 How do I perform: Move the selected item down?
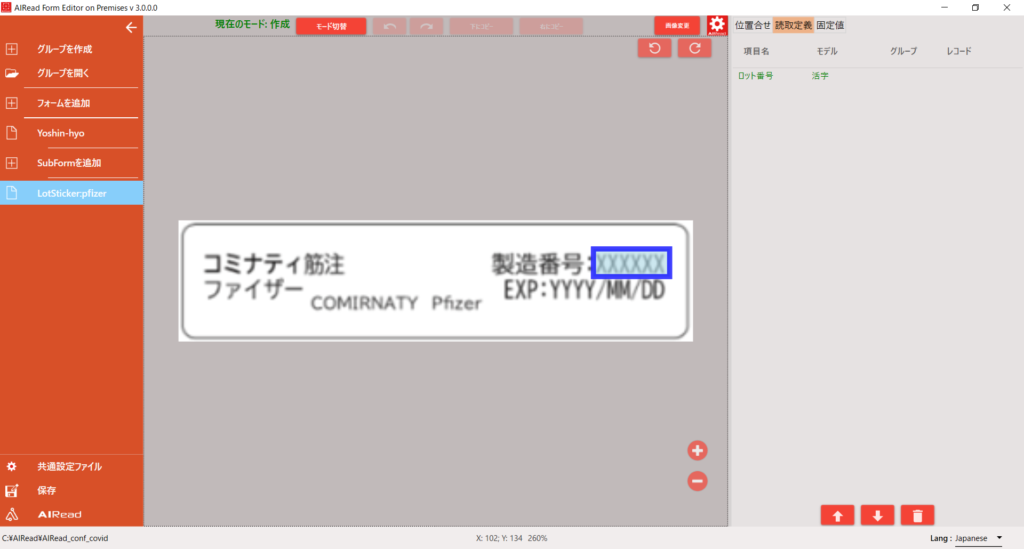(878, 516)
